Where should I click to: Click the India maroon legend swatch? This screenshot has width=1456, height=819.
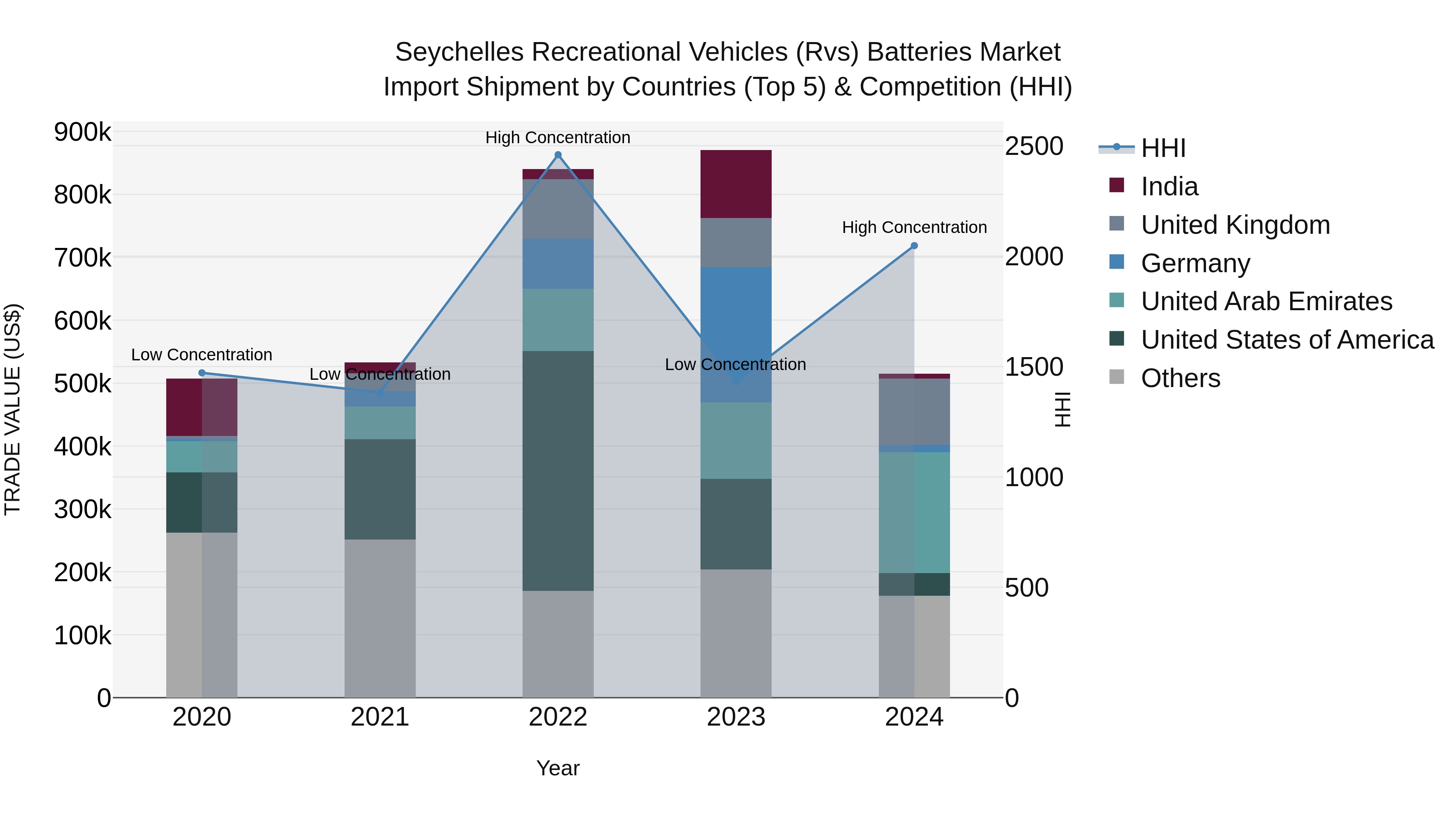tap(1117, 185)
